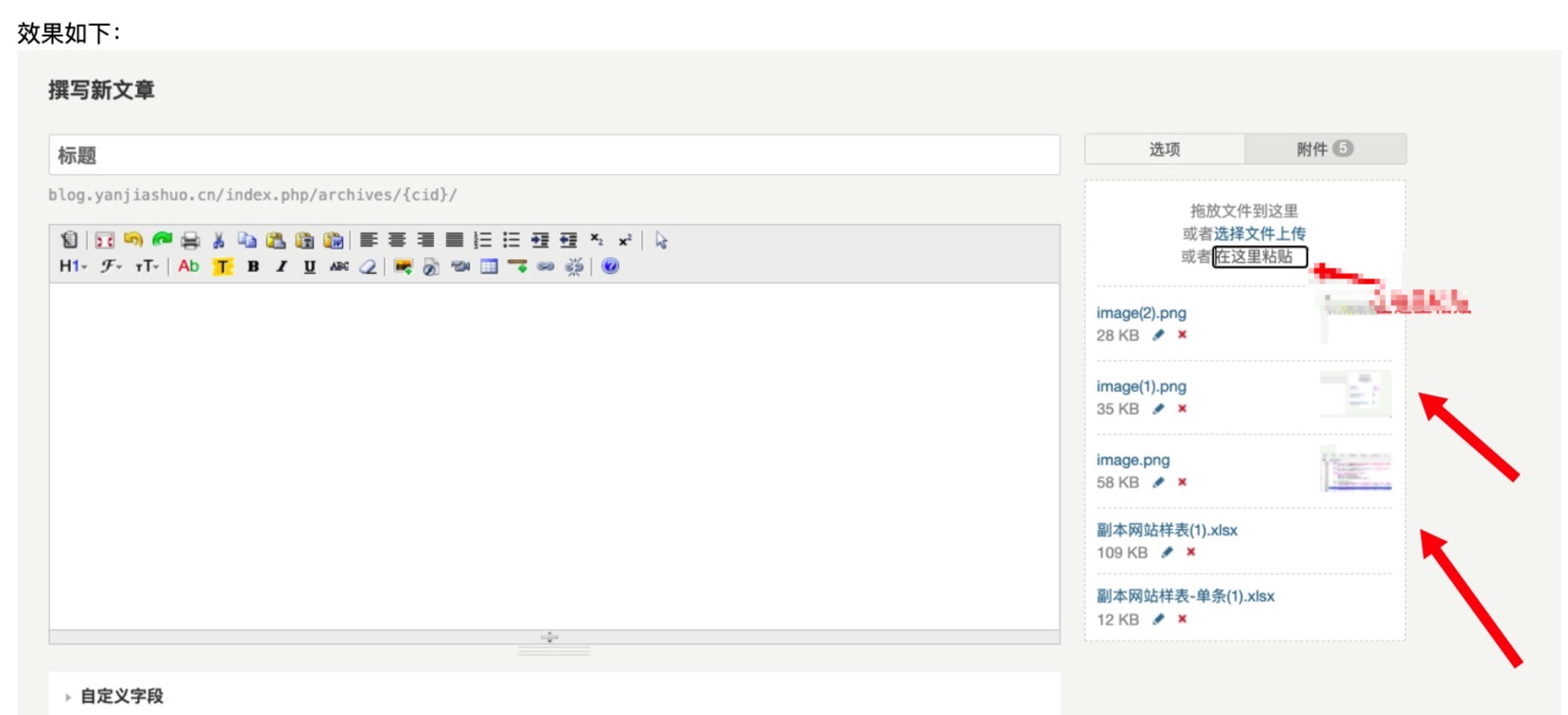This screenshot has width=1568, height=715.
Task: Open the font family dropdown
Action: 111,266
